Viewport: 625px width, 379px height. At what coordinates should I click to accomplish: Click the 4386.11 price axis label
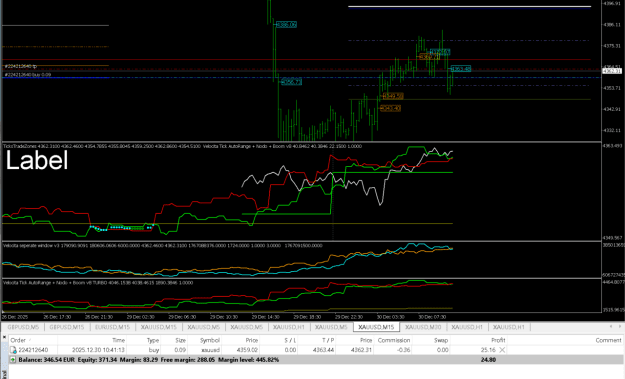point(612,25)
